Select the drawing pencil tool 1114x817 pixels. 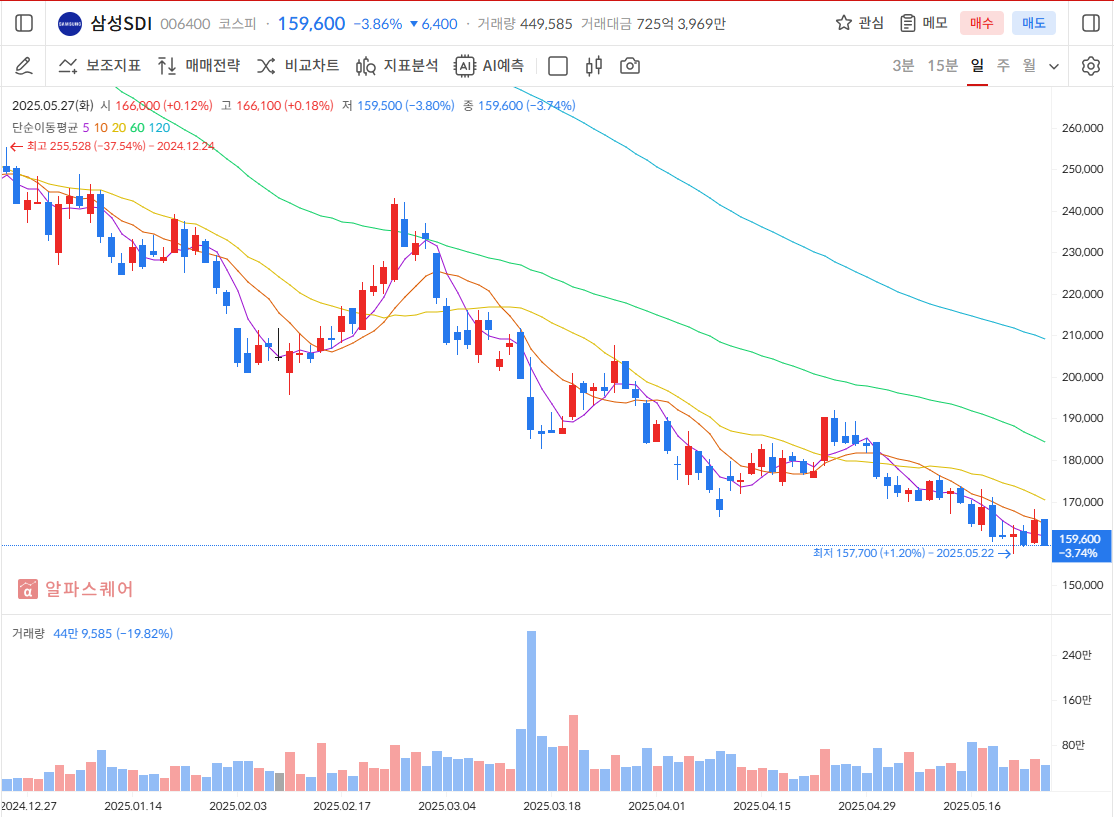point(23,66)
